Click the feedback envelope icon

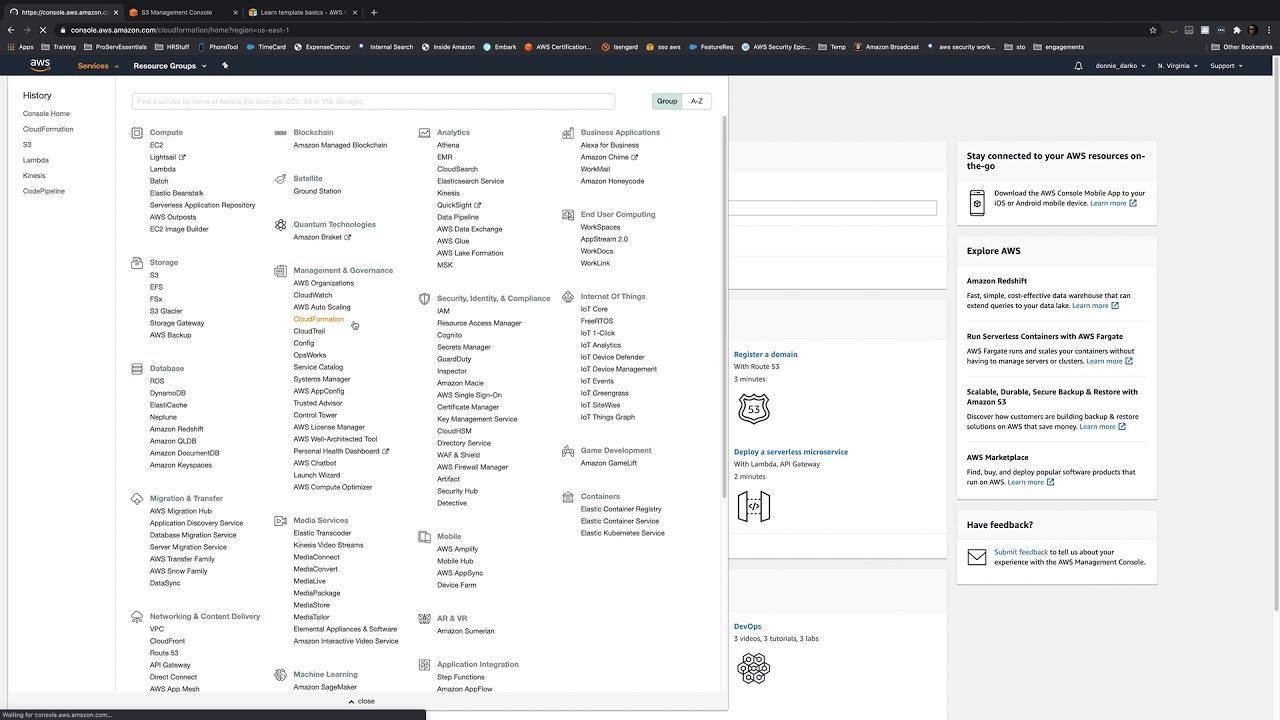(977, 557)
